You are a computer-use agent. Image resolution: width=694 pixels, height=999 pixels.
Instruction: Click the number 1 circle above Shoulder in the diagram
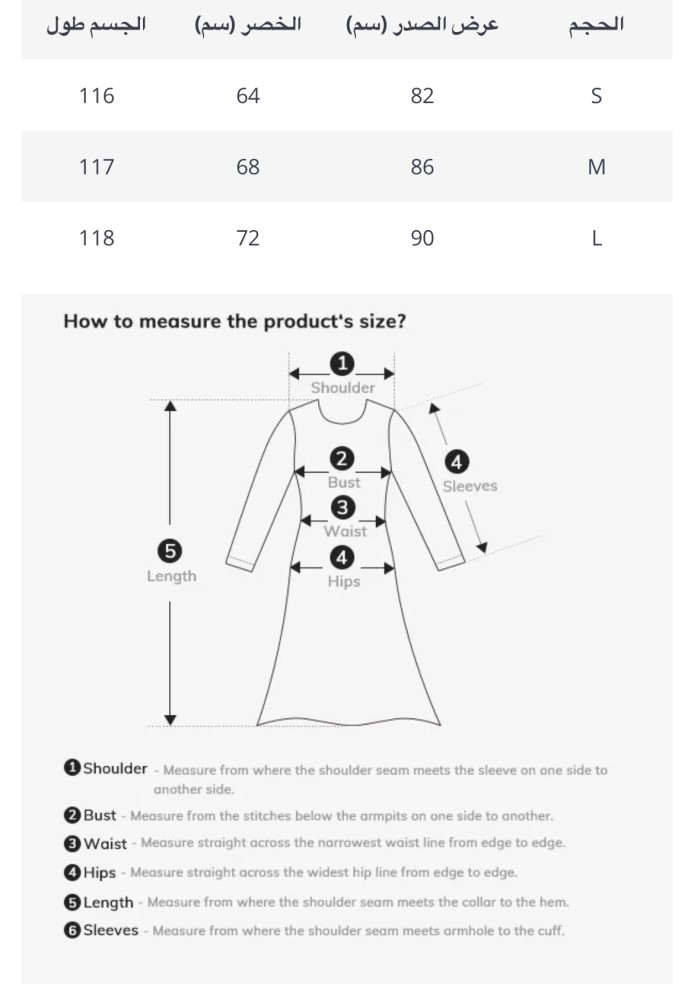342,364
